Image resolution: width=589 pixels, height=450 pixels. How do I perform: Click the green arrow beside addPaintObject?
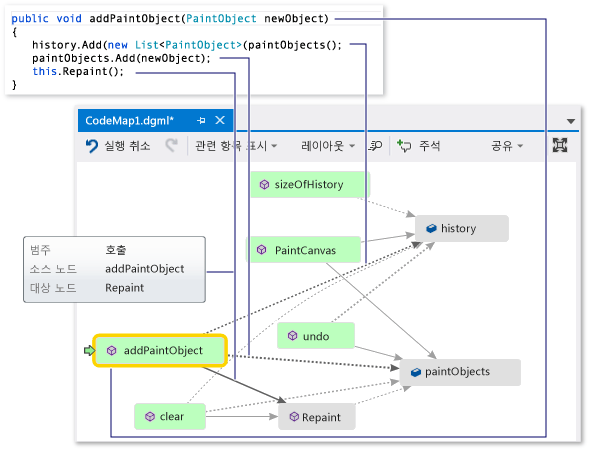coord(89,350)
